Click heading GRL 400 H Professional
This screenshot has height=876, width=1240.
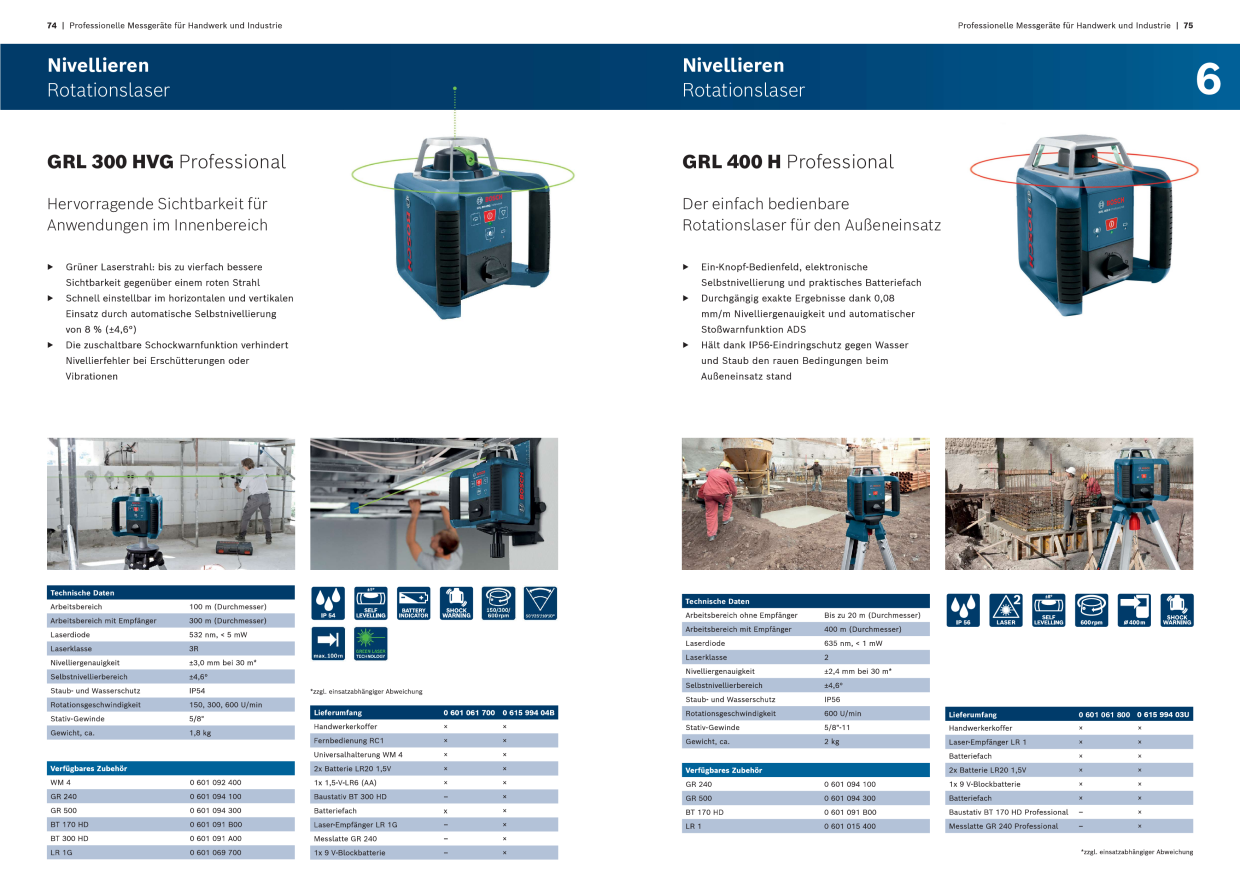coord(788,162)
